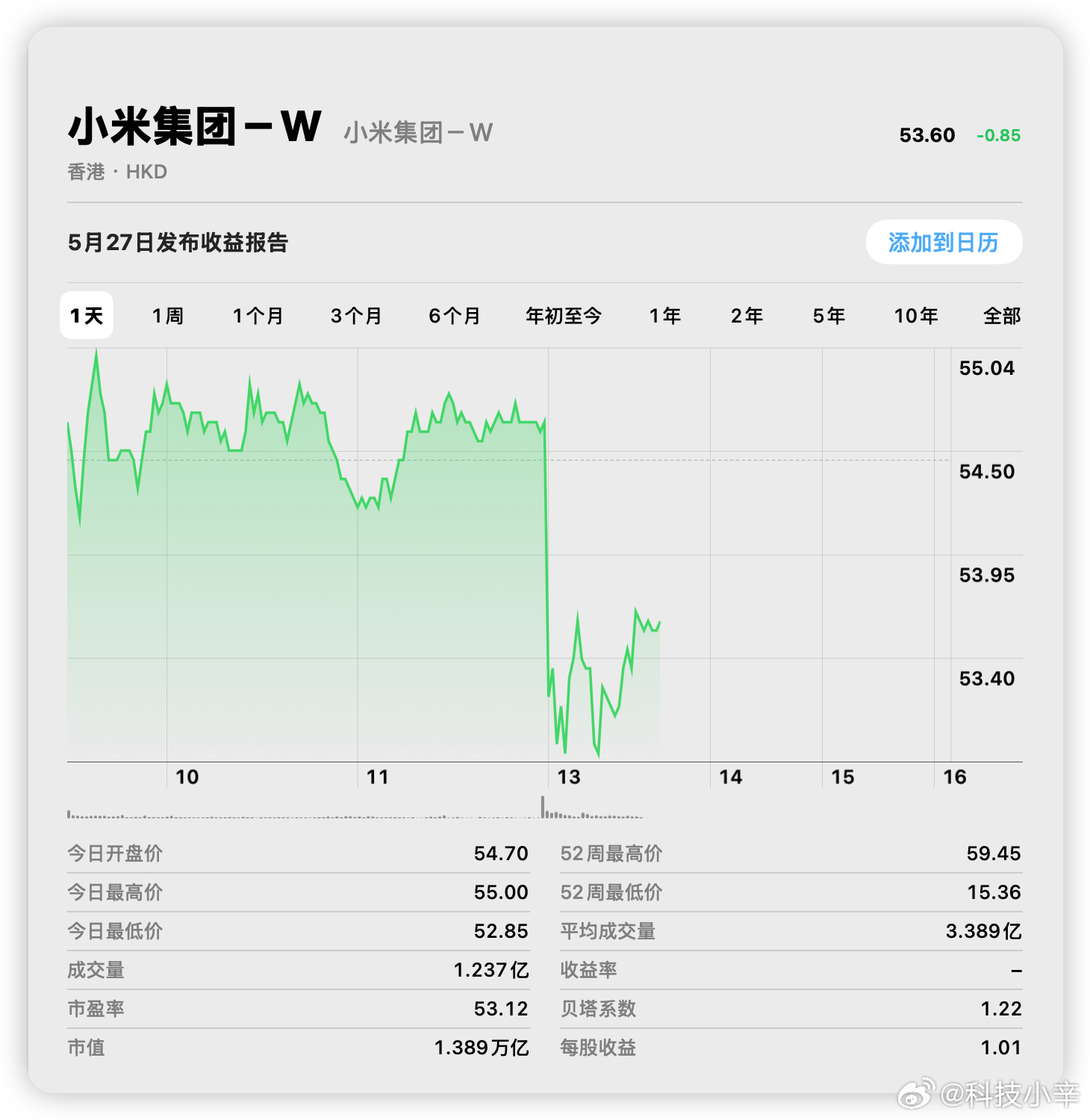The image size is (1090, 1120).
Task: Click the 今日最低价 label
Action: [x=115, y=931]
